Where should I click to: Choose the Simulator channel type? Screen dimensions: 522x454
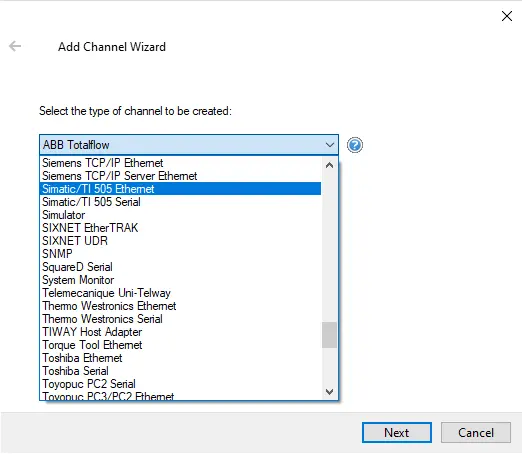pyautogui.click(x=180, y=215)
